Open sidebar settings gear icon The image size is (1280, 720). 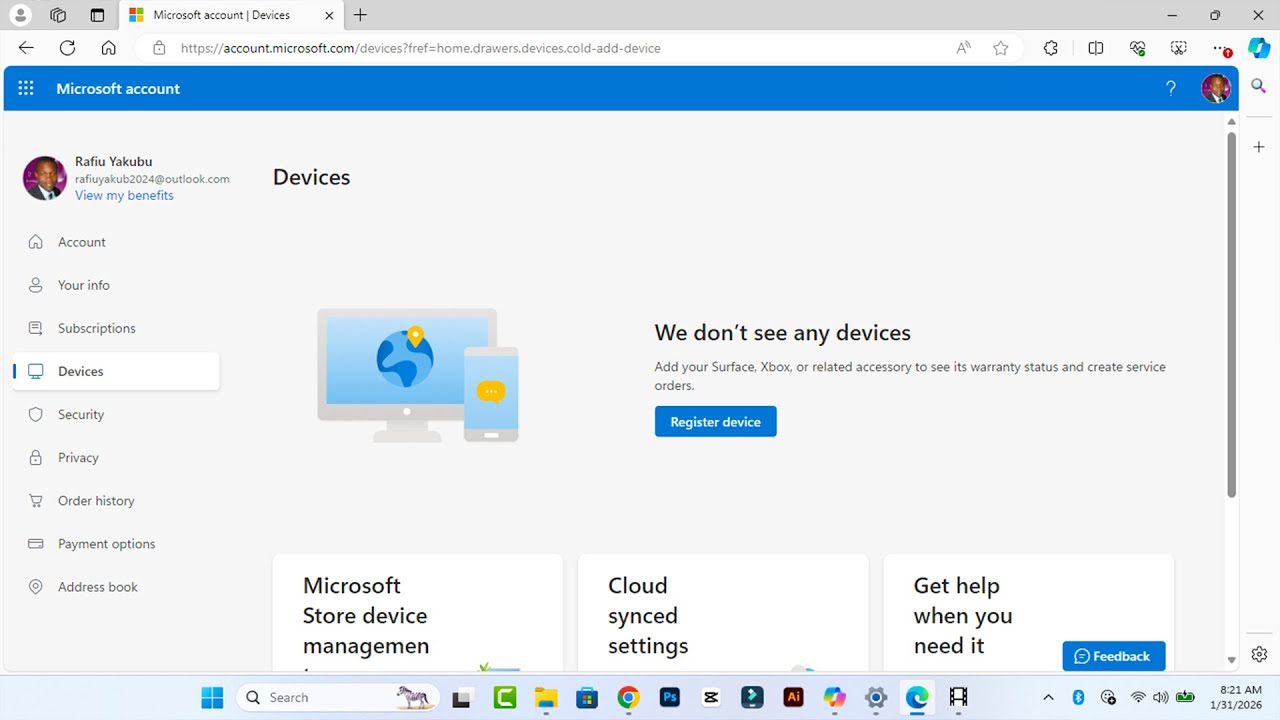point(1259,654)
